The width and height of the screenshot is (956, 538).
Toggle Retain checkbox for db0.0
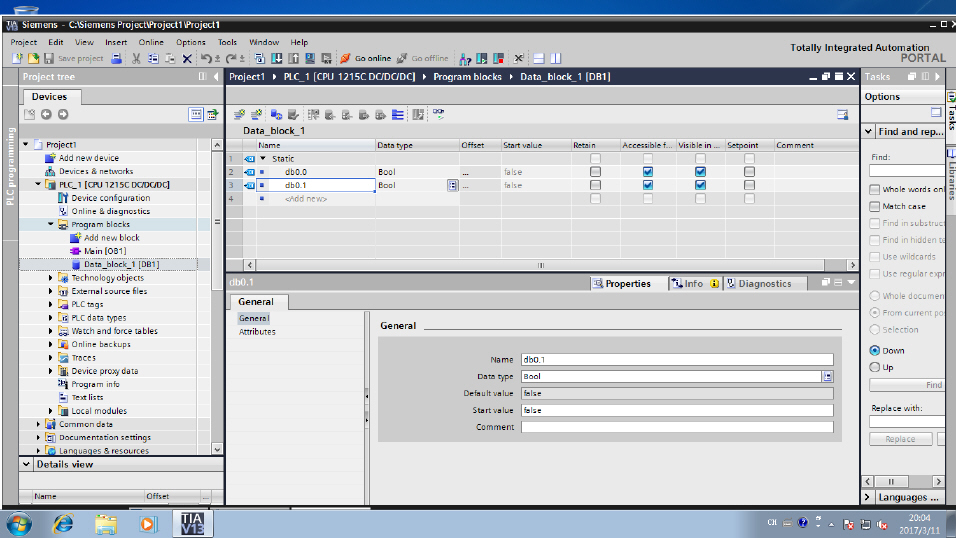click(x=596, y=172)
